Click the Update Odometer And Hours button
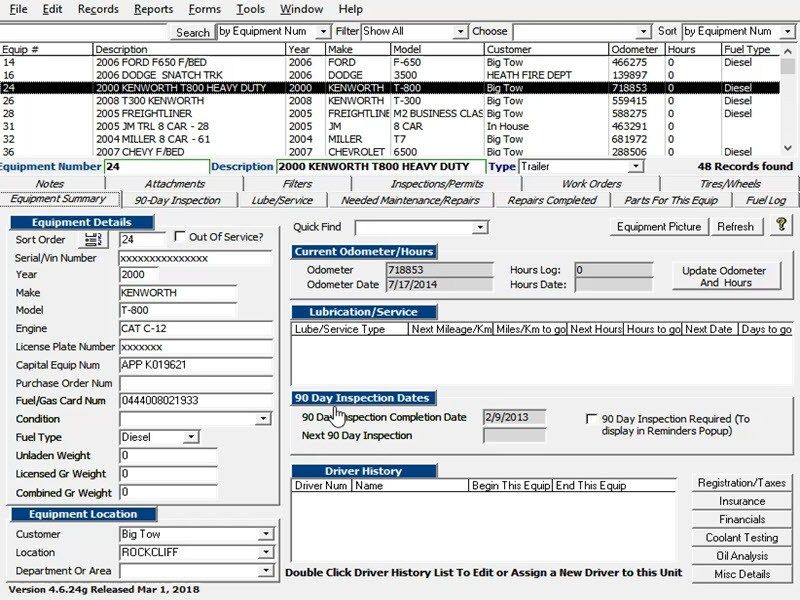800x600 pixels. point(726,276)
